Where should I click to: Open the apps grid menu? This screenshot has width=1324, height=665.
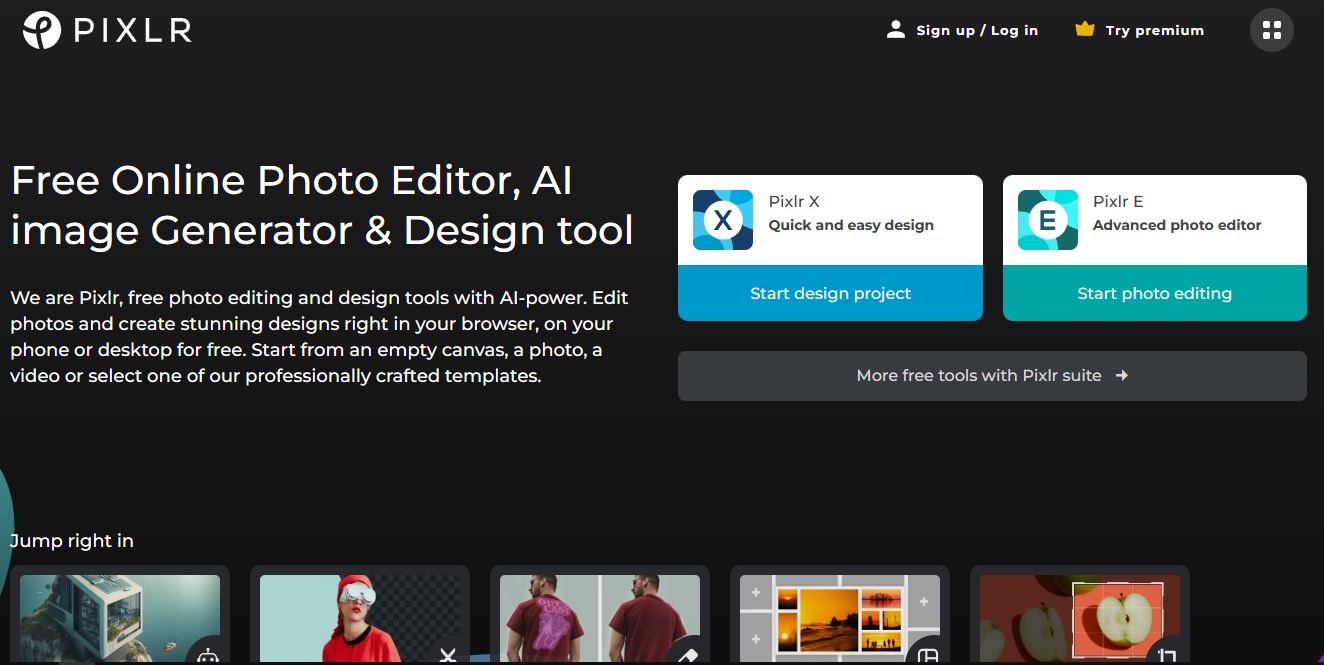(1271, 30)
